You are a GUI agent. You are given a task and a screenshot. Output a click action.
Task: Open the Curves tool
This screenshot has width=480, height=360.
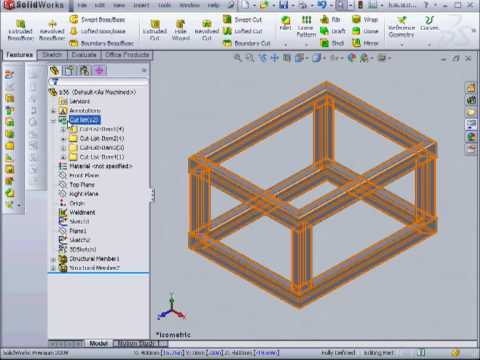coord(429,23)
